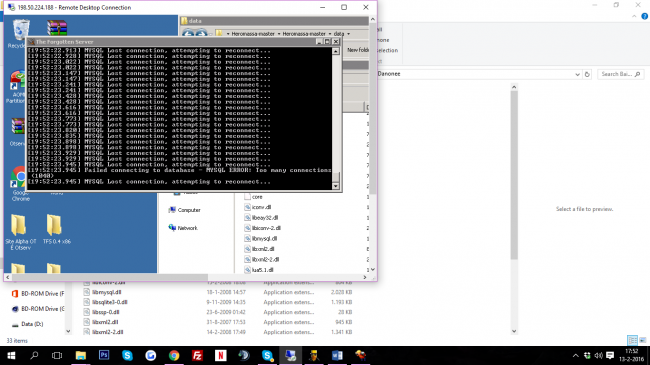Select lua5.1.dll in the remote data folder
Viewport: 650px width, 365px height.
(259, 270)
